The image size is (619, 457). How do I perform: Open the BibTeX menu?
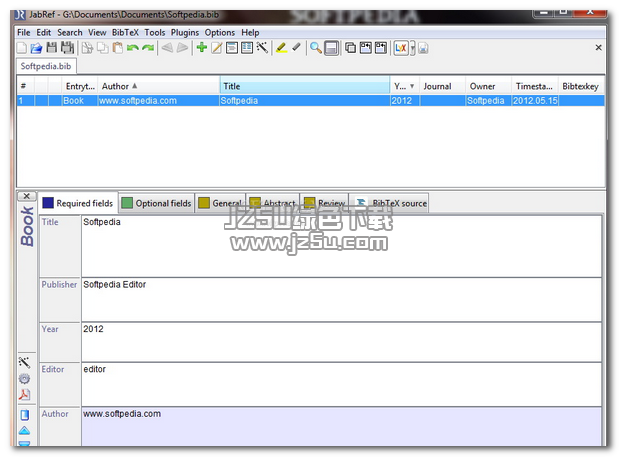125,32
